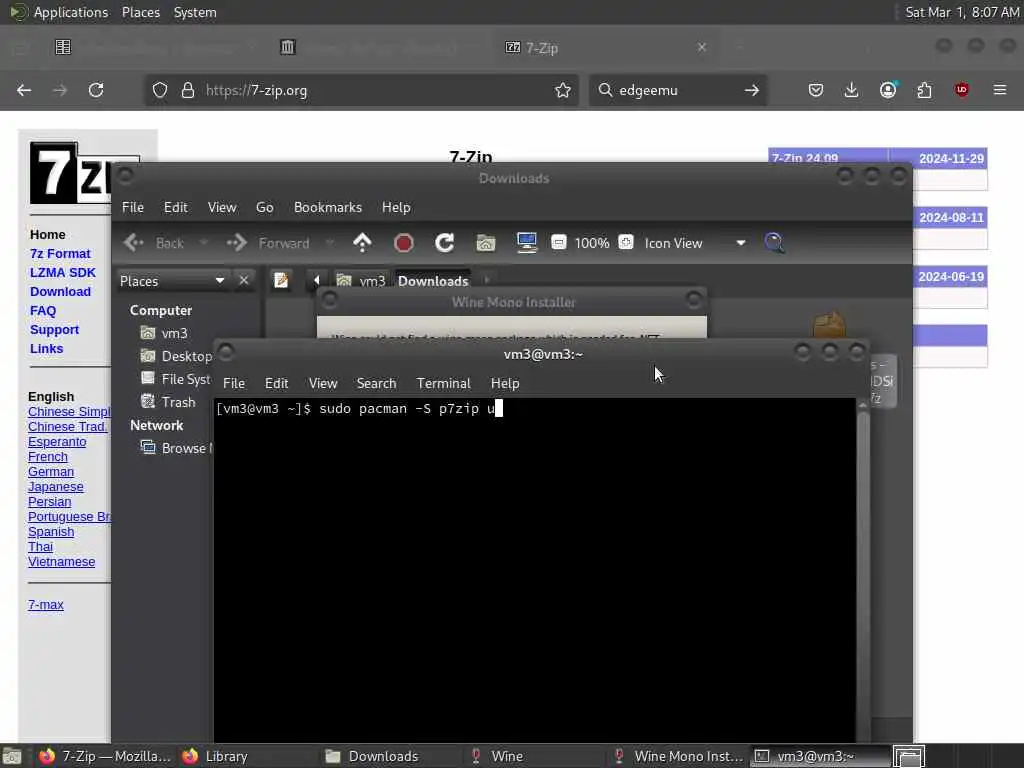Open Forward history dropdown arrow
Viewport: 1024px width, 768px height.
330,243
